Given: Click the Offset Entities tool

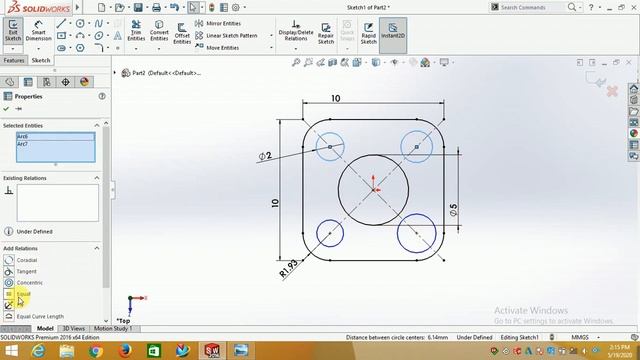Looking at the screenshot, I should coord(182,33).
